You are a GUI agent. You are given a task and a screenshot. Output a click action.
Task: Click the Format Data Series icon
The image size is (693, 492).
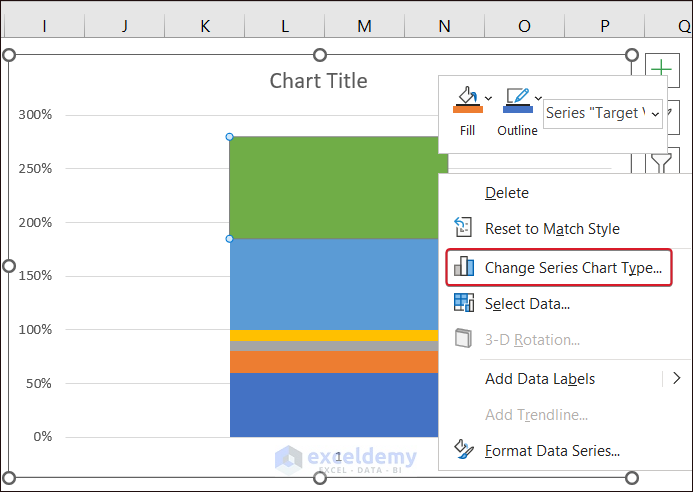coord(464,450)
